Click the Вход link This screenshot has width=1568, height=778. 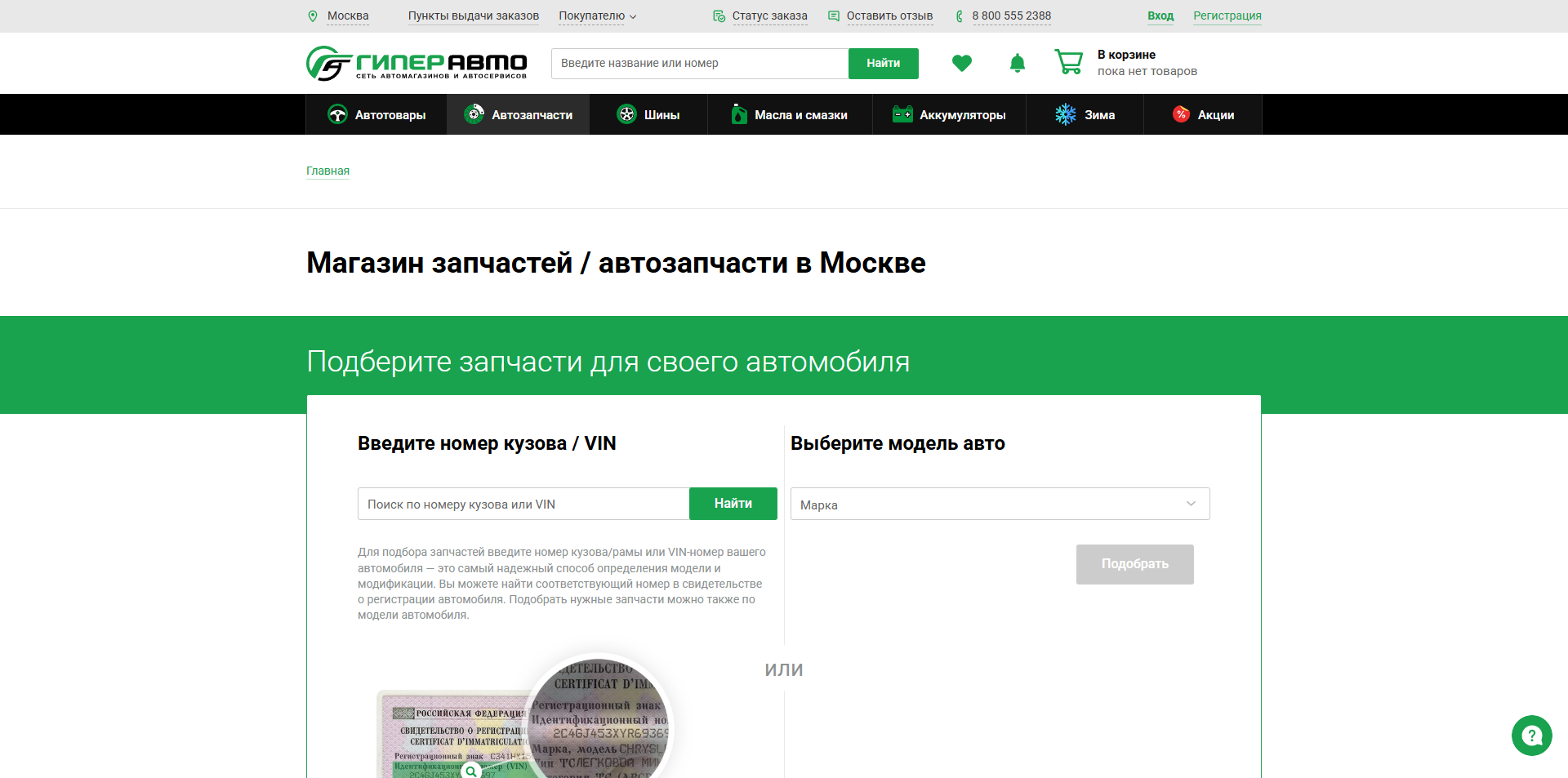pos(1160,16)
